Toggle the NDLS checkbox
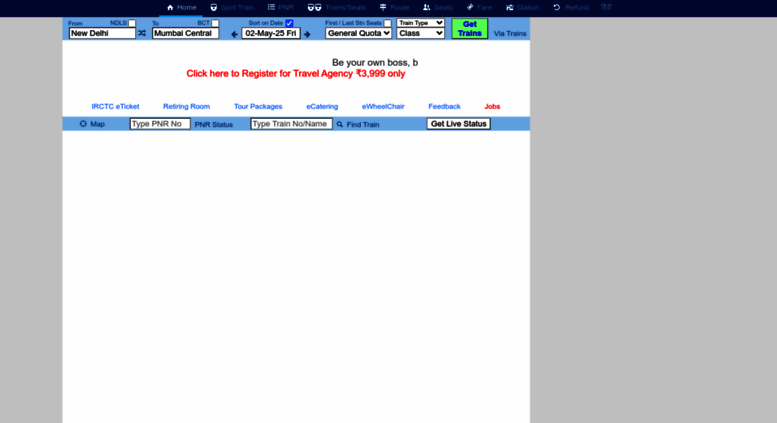 coord(132,23)
